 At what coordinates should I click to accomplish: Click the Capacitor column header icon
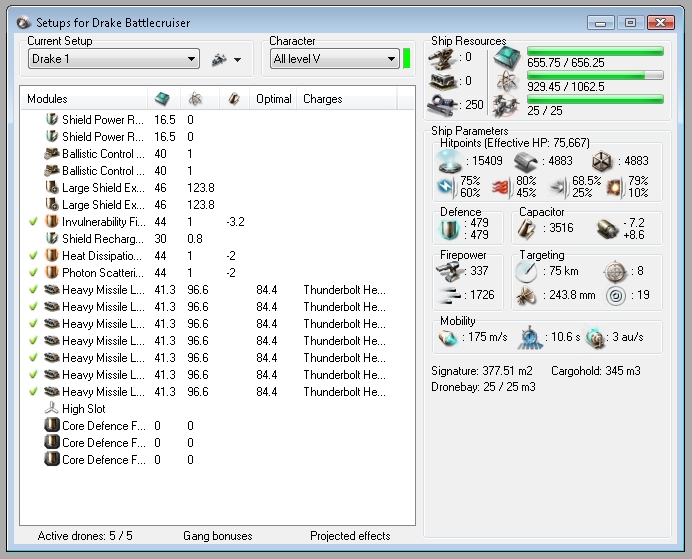[x=234, y=99]
